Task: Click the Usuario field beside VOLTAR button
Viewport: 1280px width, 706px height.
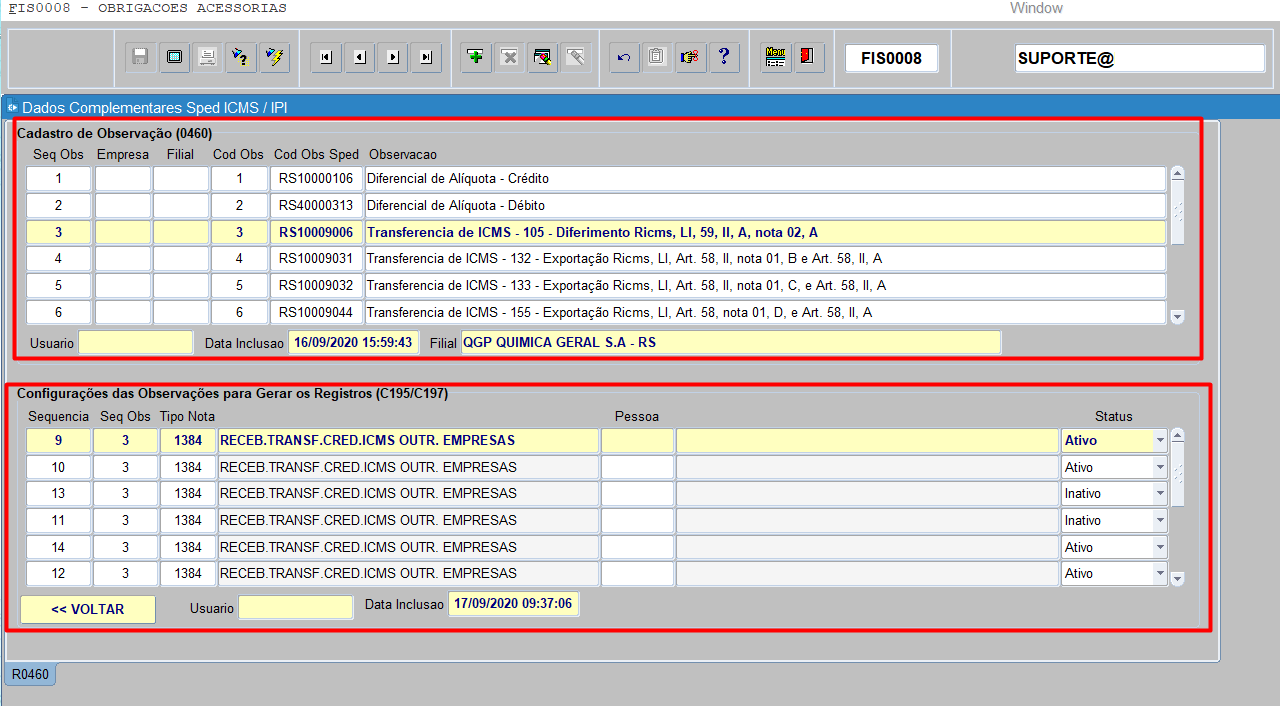Action: [x=296, y=608]
